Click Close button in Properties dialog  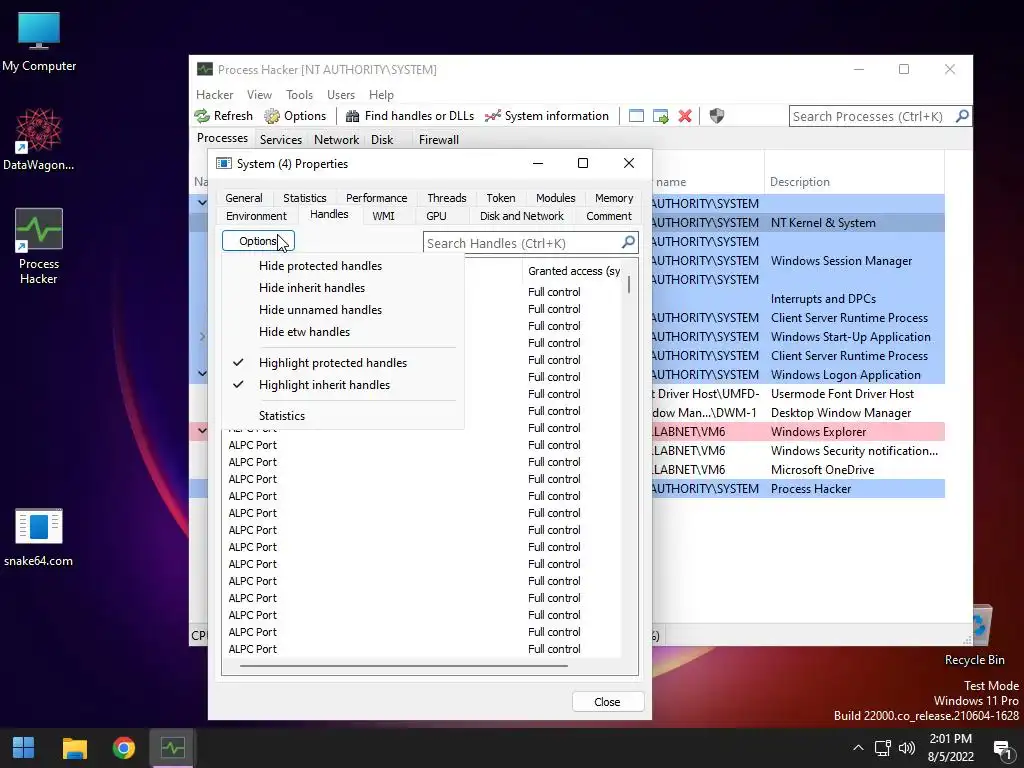(607, 702)
